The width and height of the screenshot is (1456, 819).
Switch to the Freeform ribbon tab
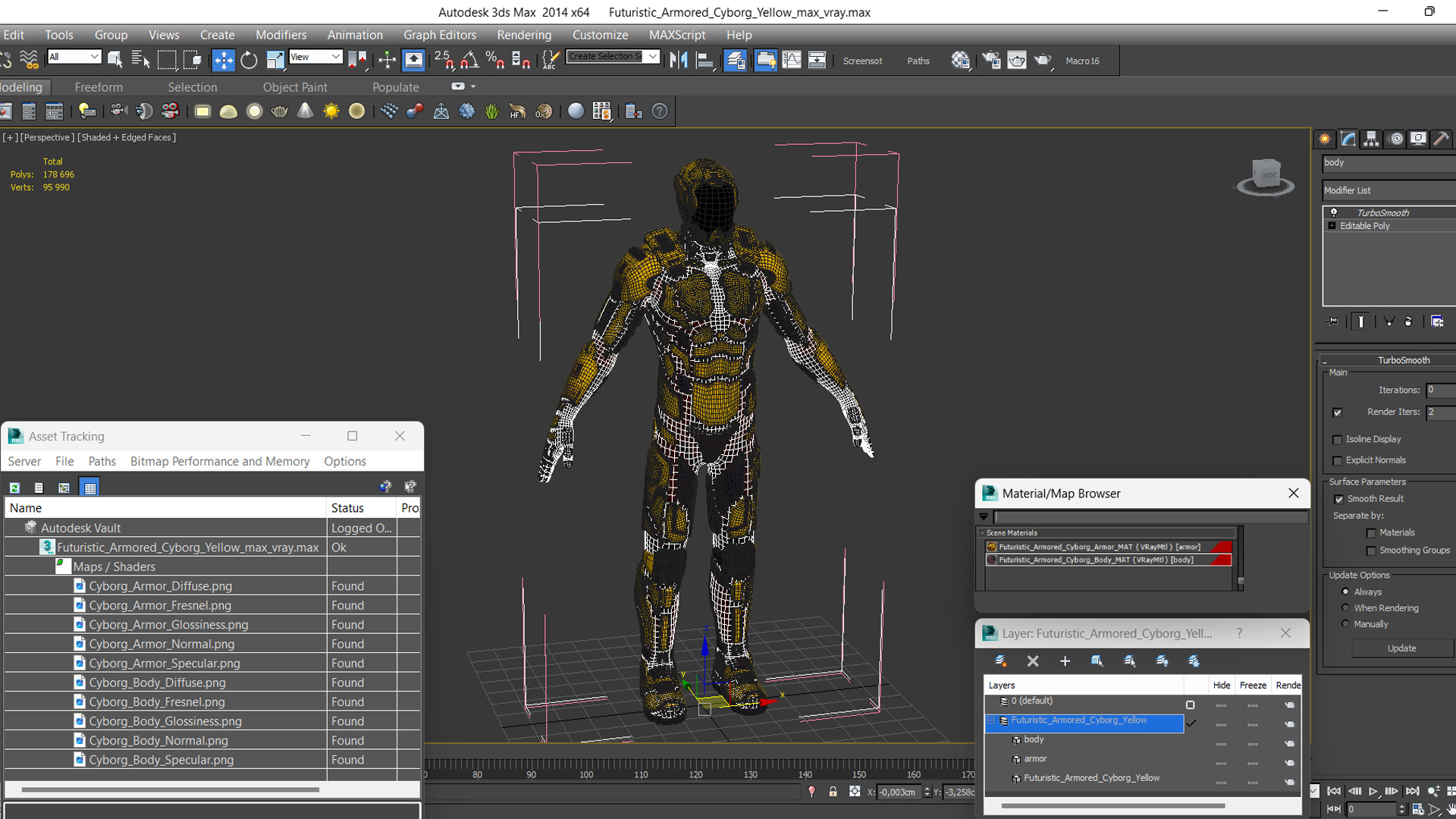tap(99, 87)
